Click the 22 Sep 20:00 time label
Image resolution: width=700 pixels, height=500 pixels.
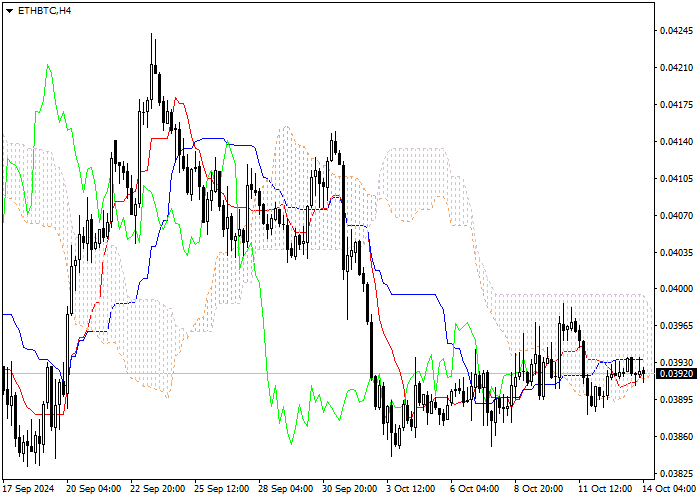[158, 489]
